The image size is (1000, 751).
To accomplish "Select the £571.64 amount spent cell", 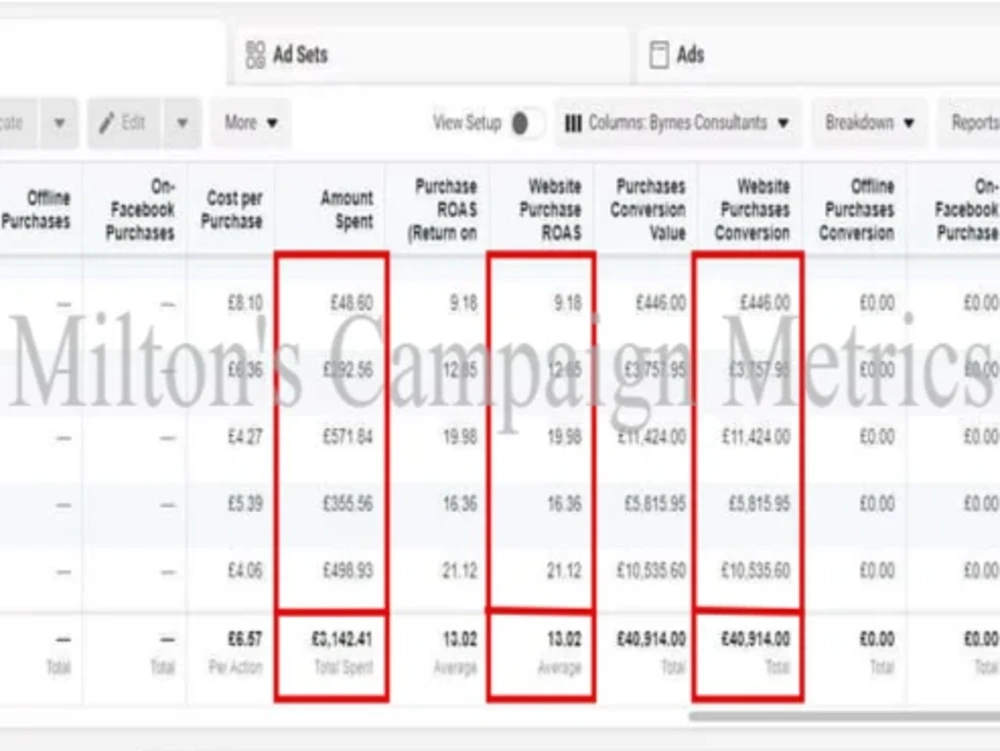I will pyautogui.click(x=348, y=437).
